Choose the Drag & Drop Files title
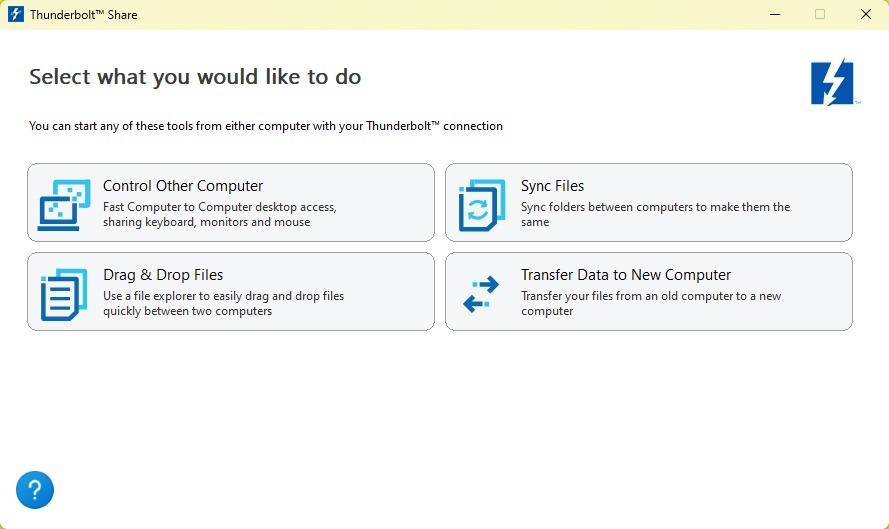 tap(163, 275)
